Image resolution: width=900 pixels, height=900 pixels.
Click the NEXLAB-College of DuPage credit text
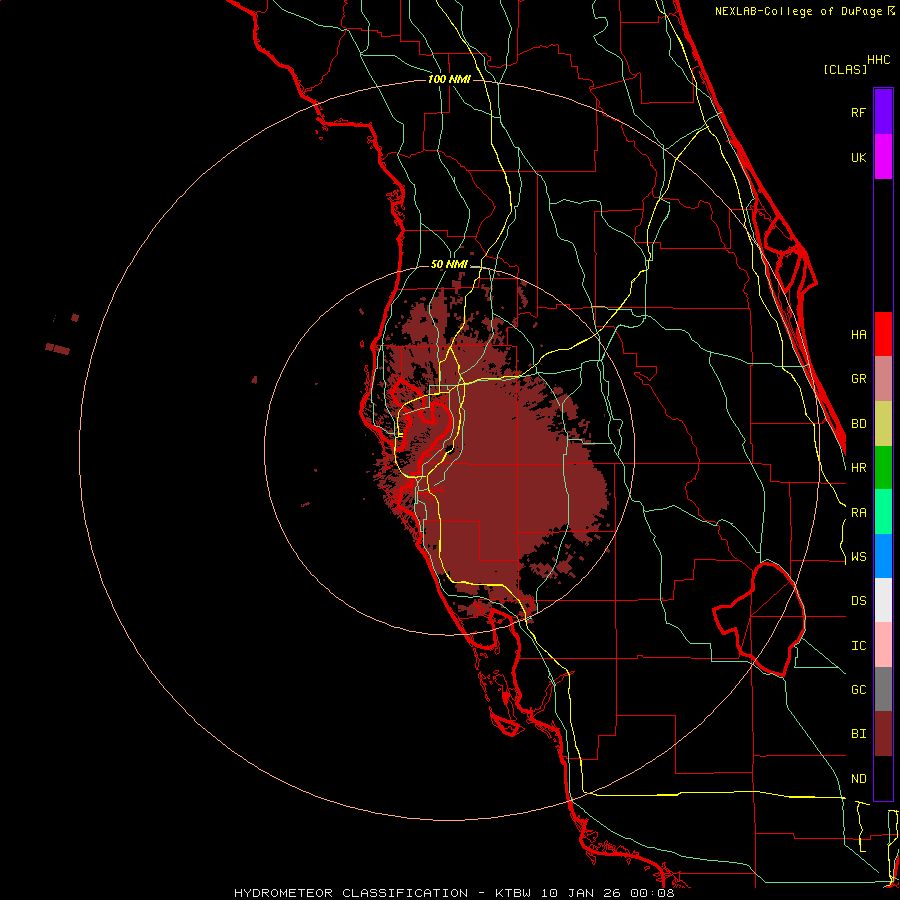[798, 11]
